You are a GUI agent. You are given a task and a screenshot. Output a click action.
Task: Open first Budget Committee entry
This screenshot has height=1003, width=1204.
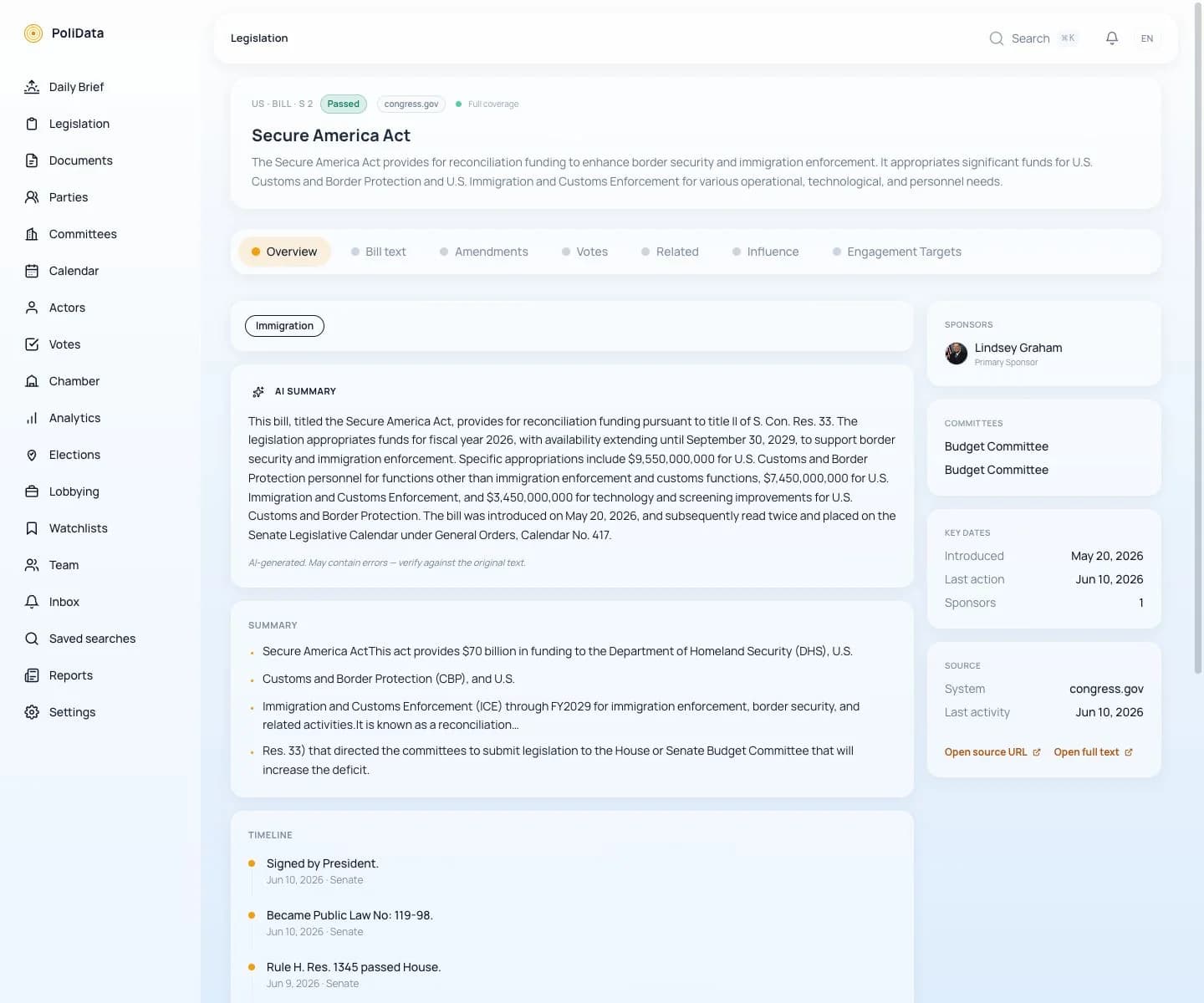(x=997, y=446)
